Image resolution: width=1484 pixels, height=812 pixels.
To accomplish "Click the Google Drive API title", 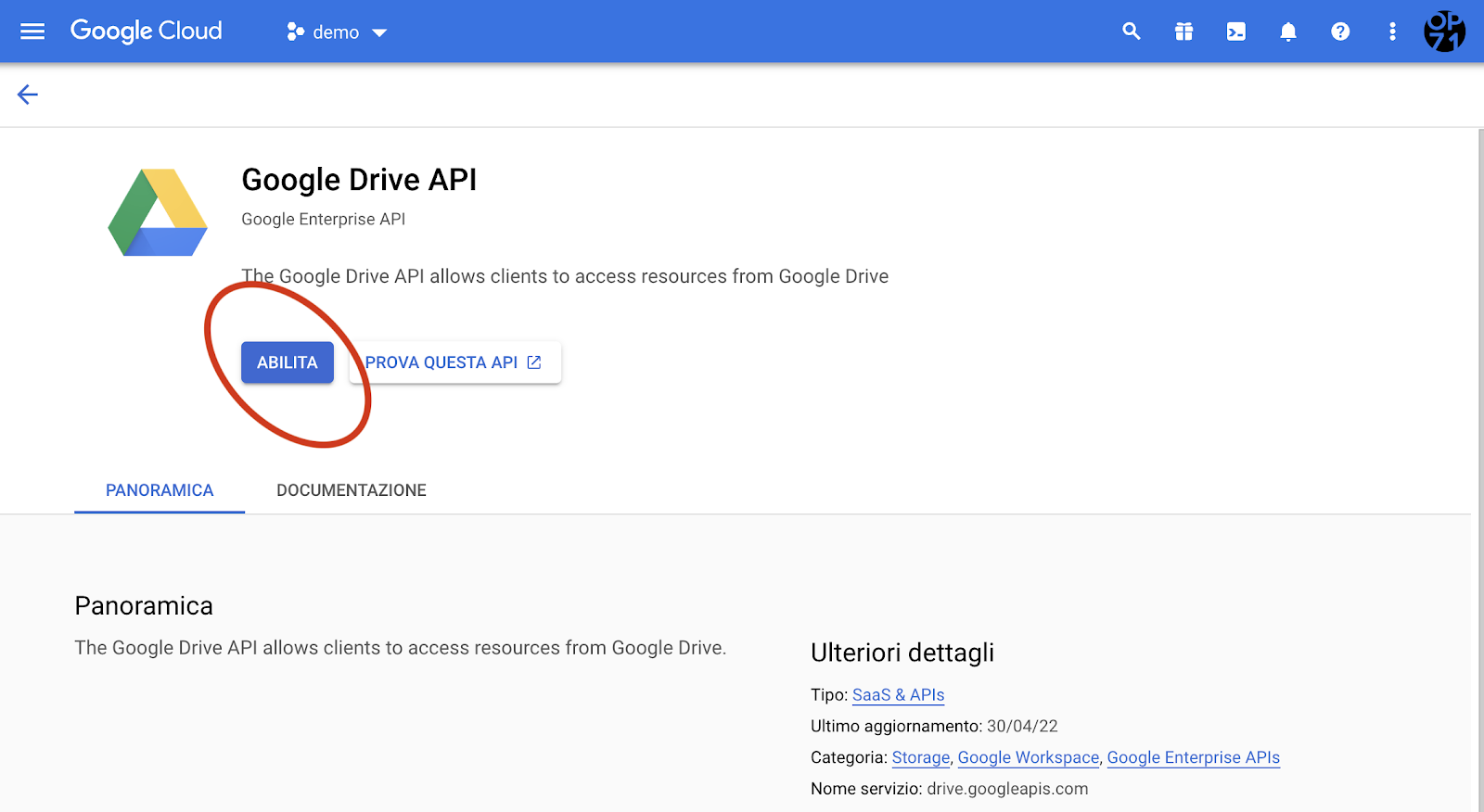I will pos(359,179).
